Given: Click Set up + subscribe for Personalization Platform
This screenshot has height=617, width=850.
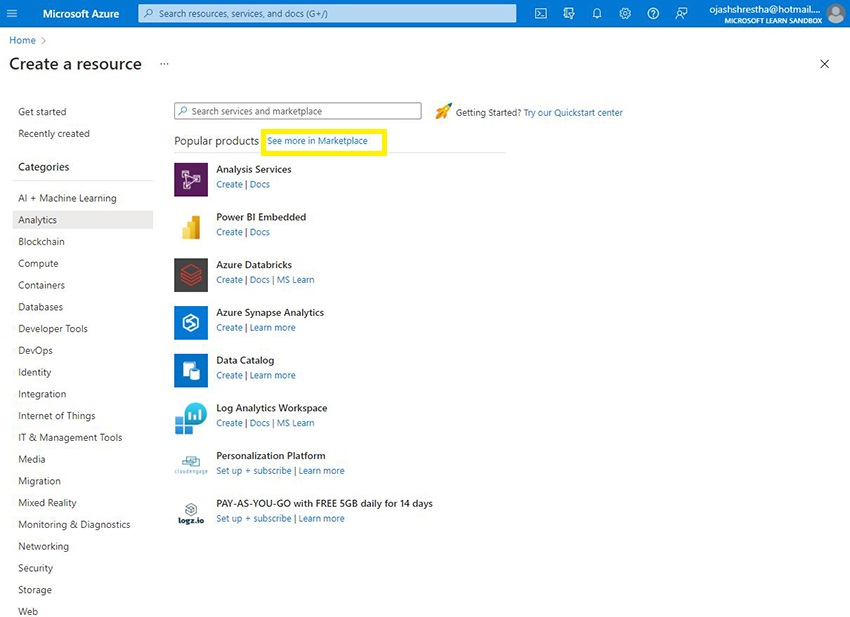Looking at the screenshot, I should point(254,471).
